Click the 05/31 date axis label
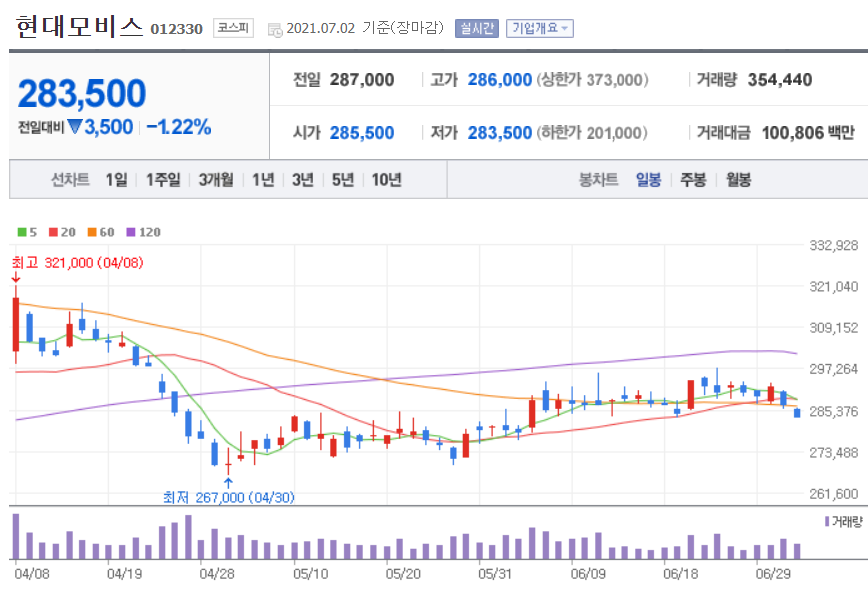Screen dimensions: 868x591 pyautogui.click(x=495, y=574)
